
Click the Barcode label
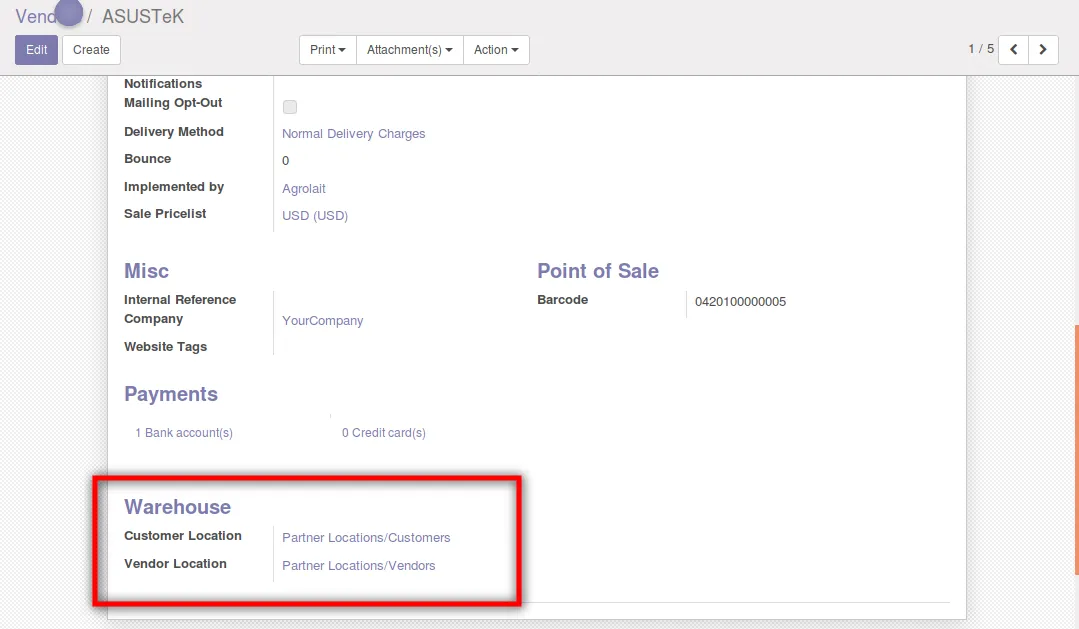pos(563,299)
